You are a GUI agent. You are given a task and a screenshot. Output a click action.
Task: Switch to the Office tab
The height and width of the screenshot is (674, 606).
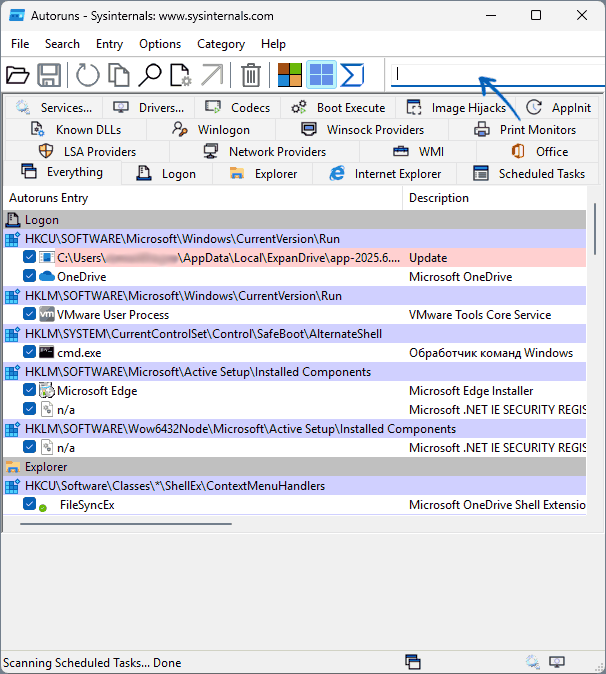539,151
